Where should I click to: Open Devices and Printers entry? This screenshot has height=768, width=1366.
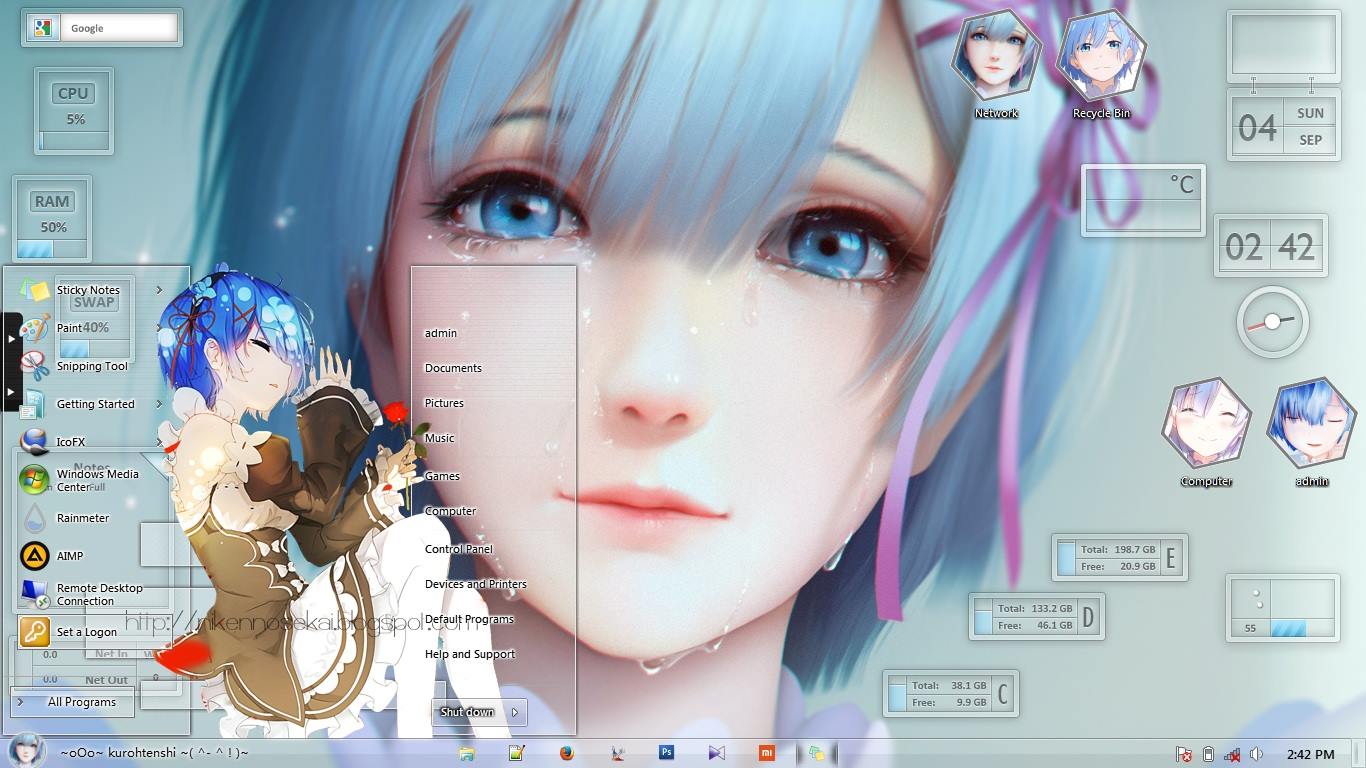[x=475, y=584]
